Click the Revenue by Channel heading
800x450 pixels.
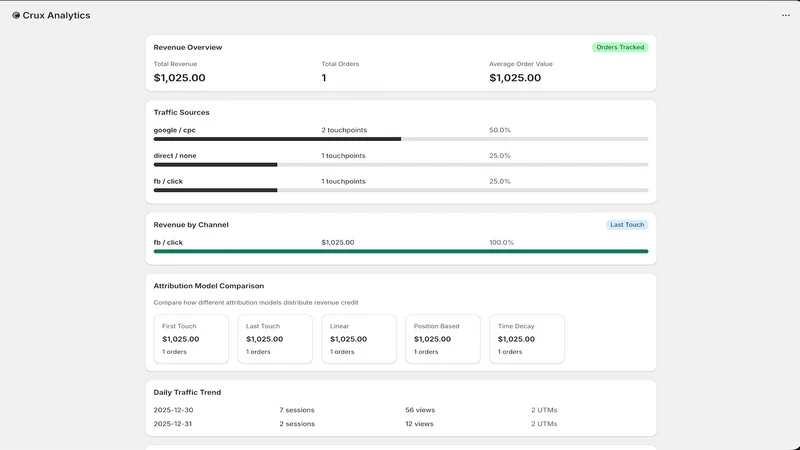(x=191, y=224)
